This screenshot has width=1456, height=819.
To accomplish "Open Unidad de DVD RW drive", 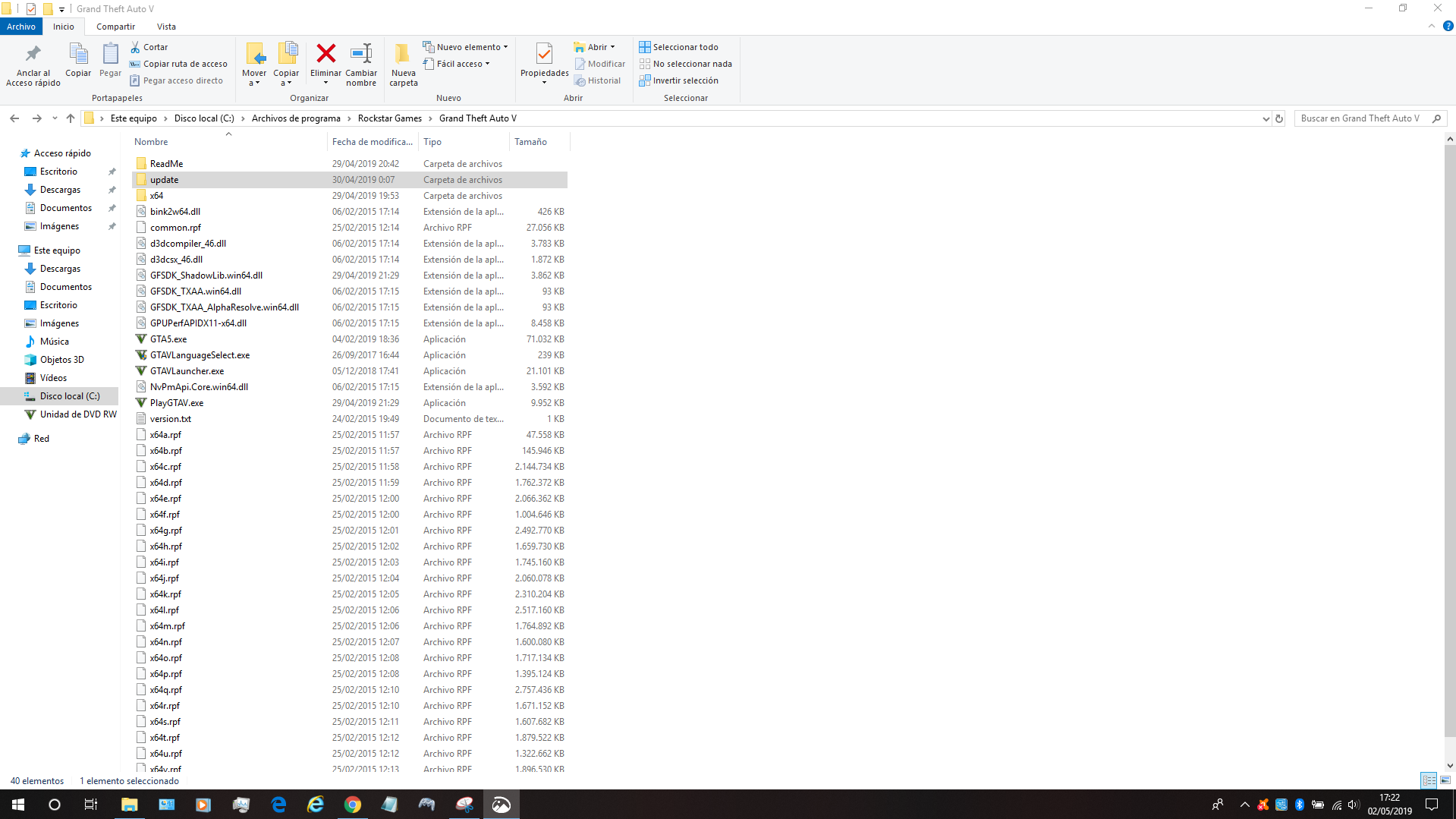I will point(78,414).
